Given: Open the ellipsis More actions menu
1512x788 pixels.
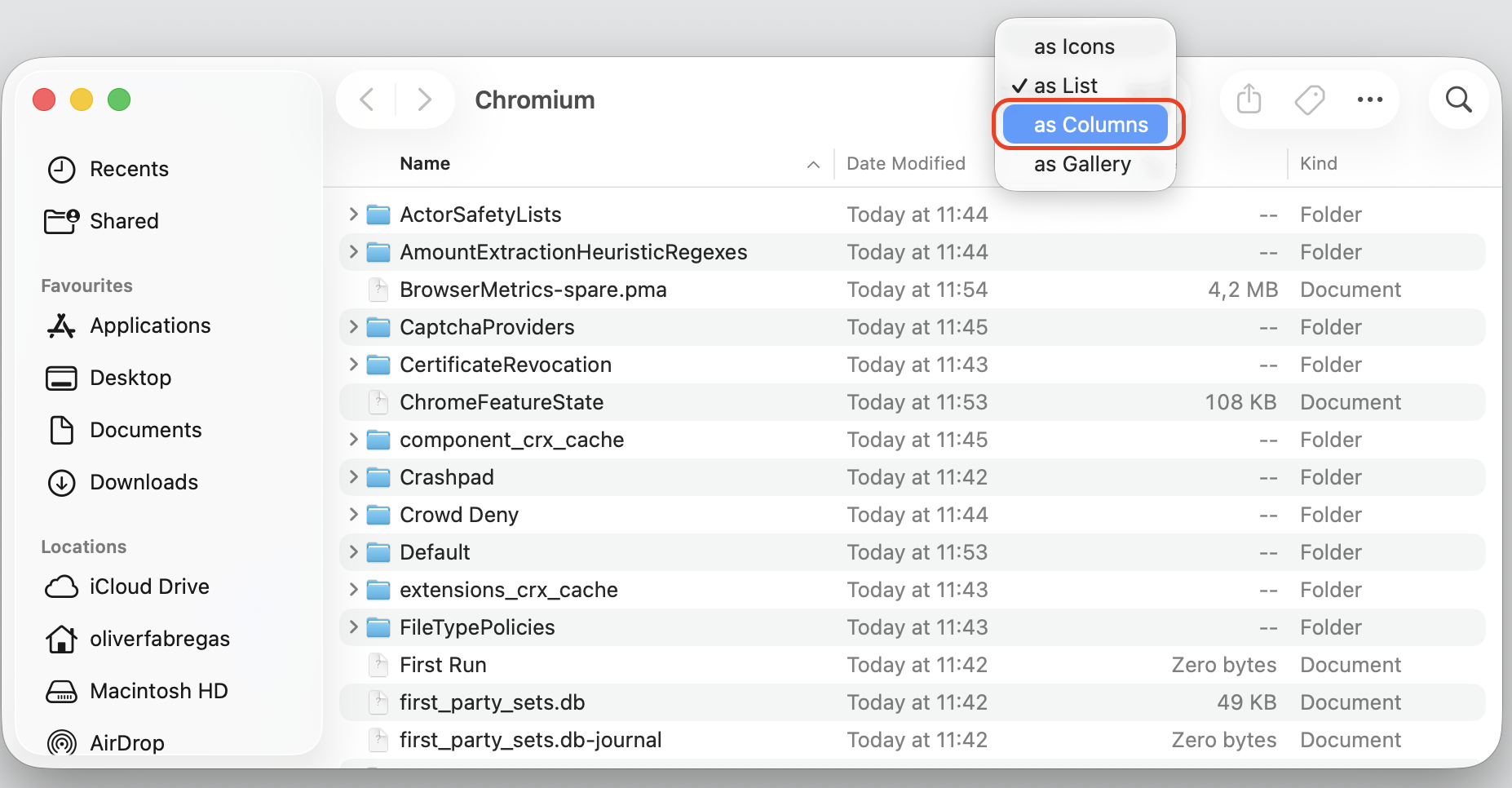Looking at the screenshot, I should click(x=1369, y=100).
